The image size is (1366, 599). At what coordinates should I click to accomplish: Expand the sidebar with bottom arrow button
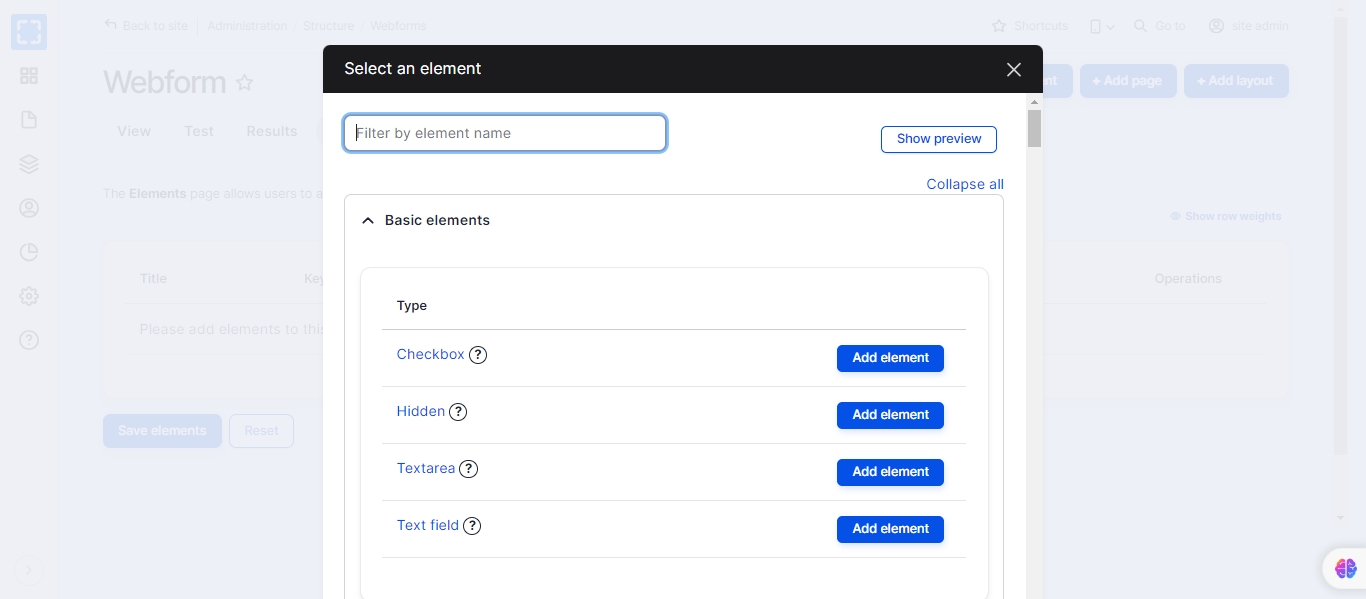[29, 570]
